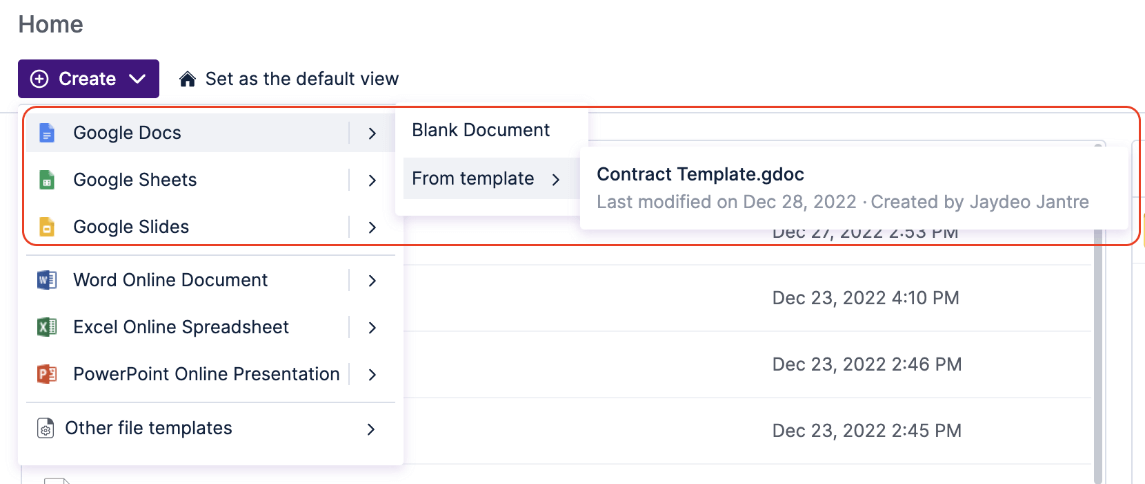Screen dimensions: 1145x484
Task: Expand the Google Sheets submenu chevron
Action: pos(371,180)
